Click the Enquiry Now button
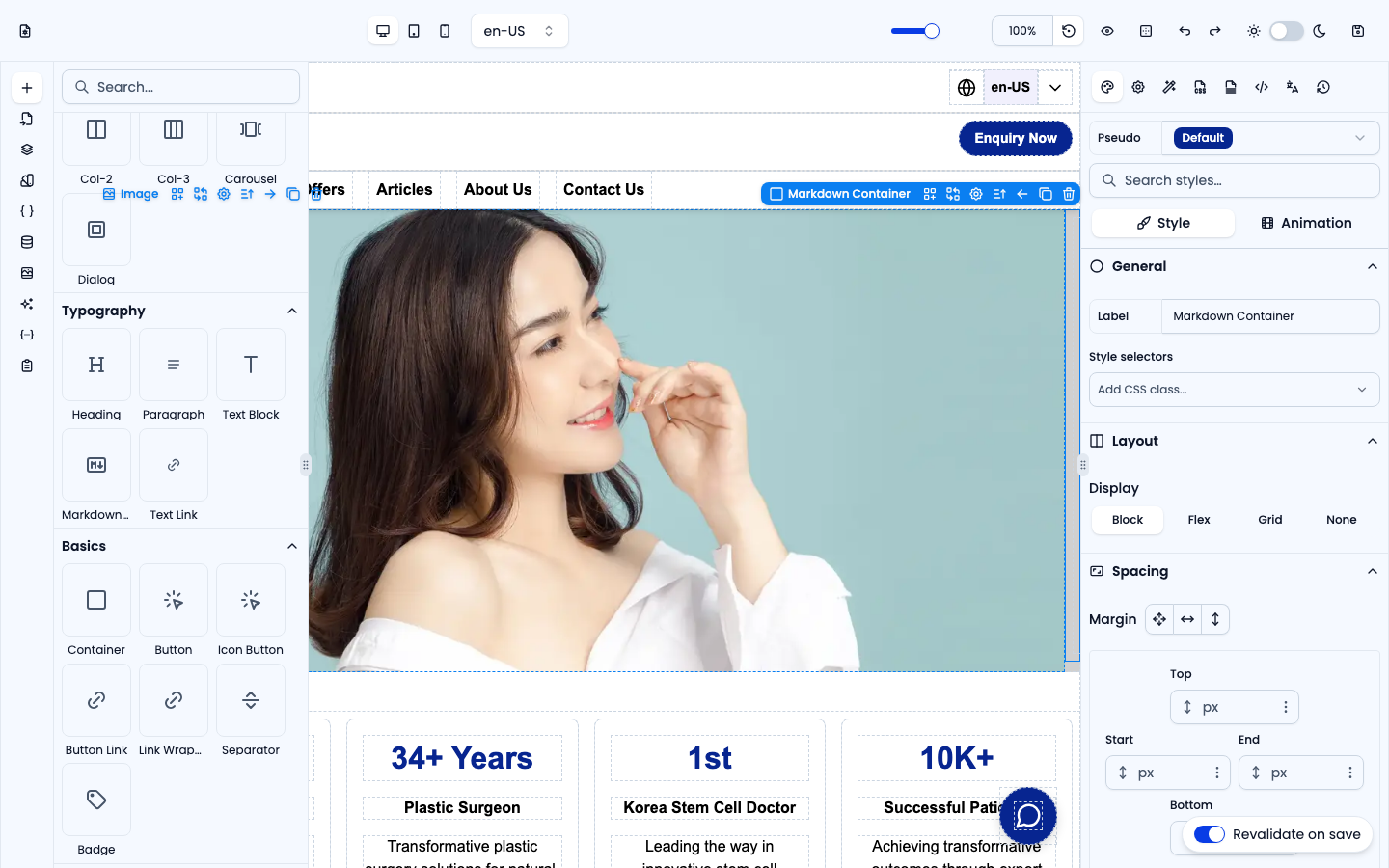Image resolution: width=1389 pixels, height=868 pixels. [x=1016, y=138]
